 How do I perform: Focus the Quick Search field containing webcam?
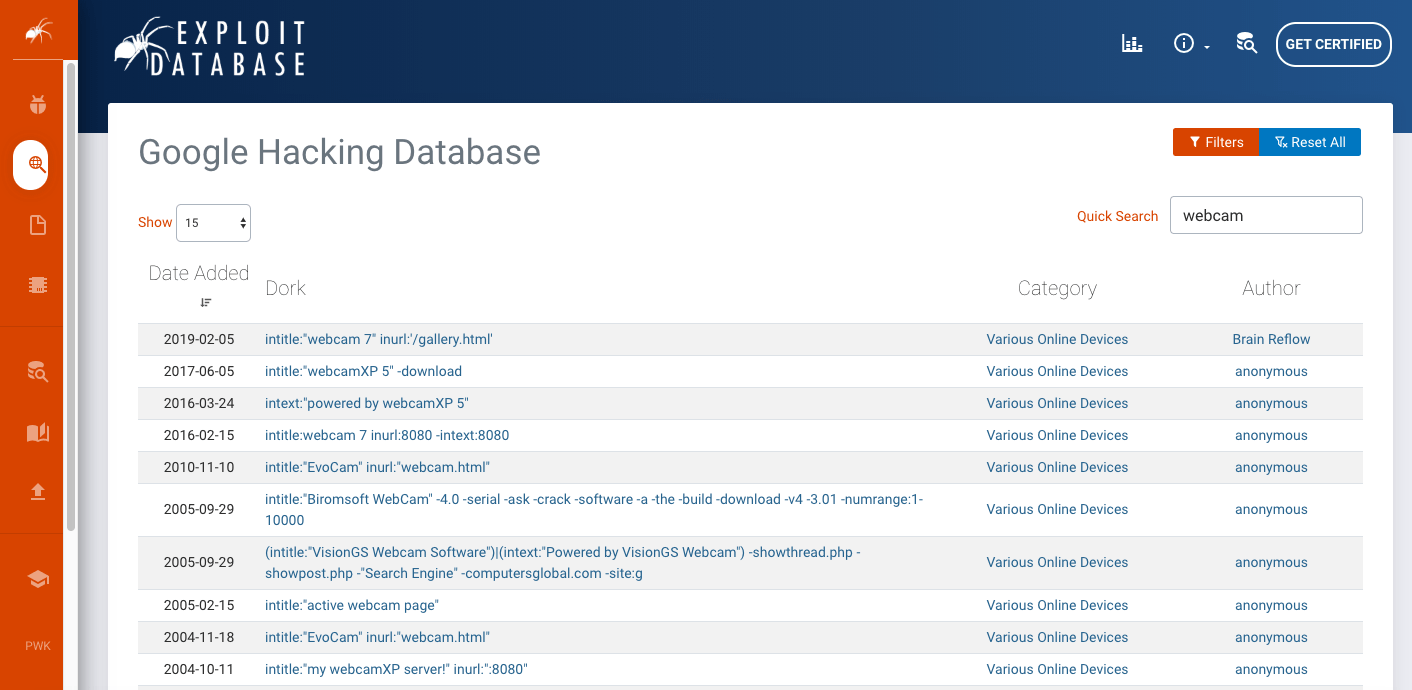(1266, 215)
